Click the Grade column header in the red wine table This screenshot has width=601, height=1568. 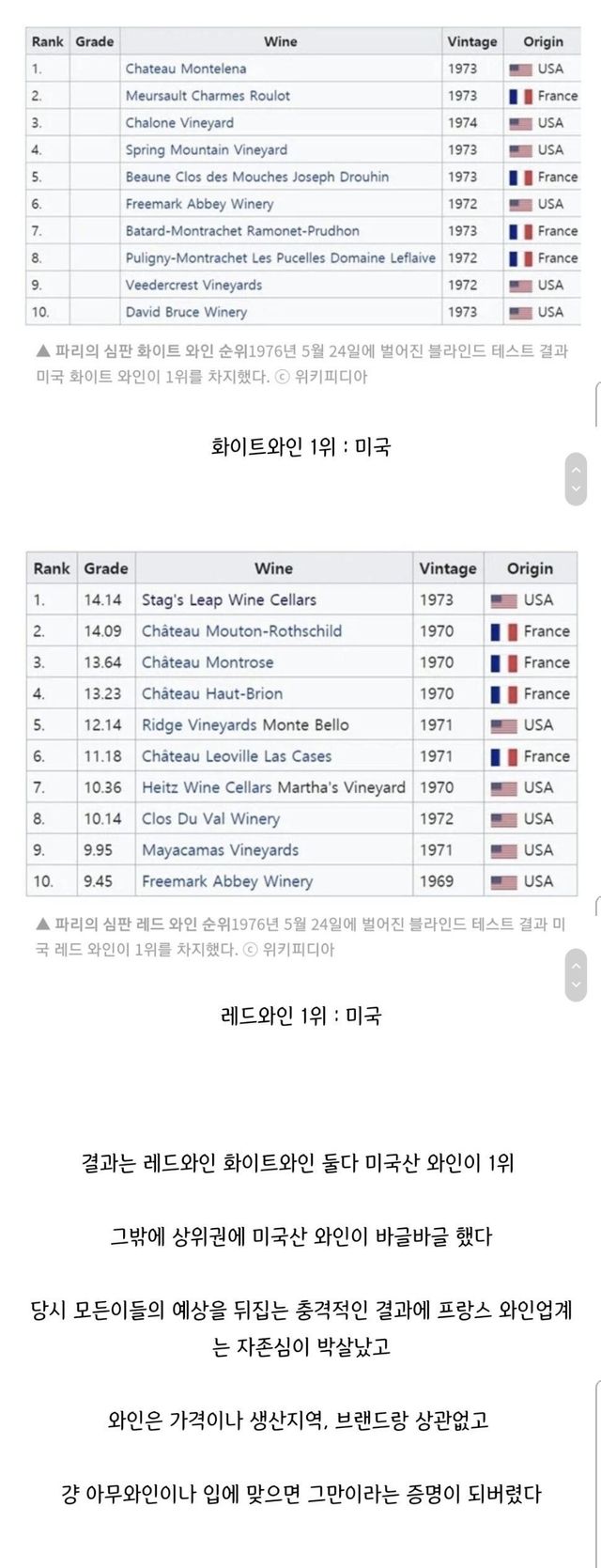click(106, 568)
